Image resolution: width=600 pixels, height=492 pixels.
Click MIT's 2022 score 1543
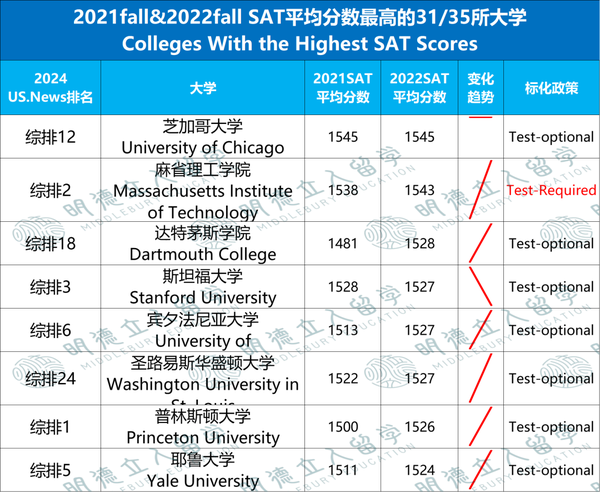[419, 190]
